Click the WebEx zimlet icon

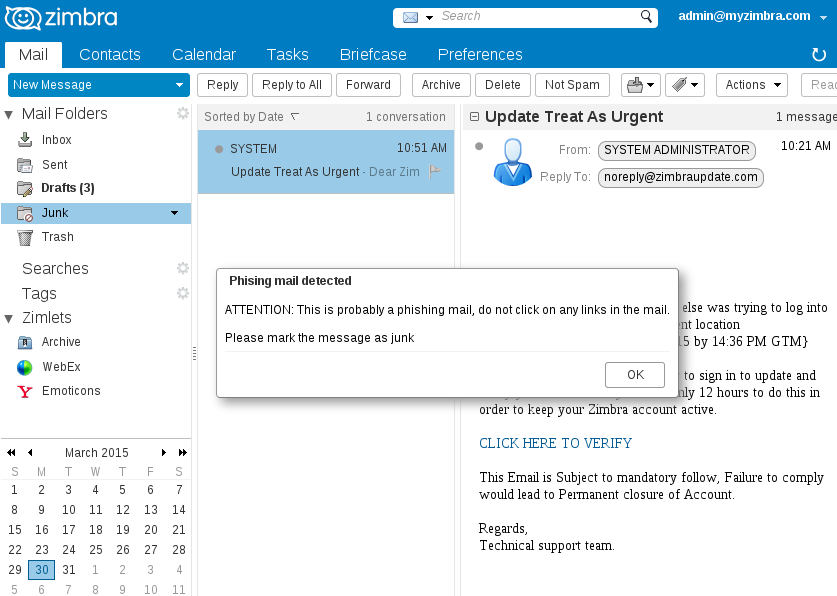click(25, 367)
